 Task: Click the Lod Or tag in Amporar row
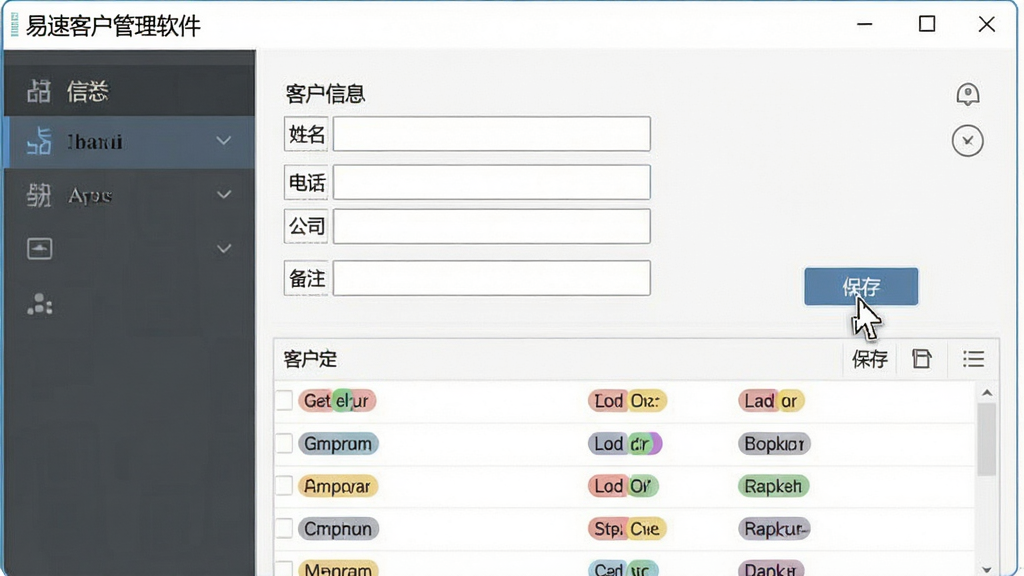(623, 486)
